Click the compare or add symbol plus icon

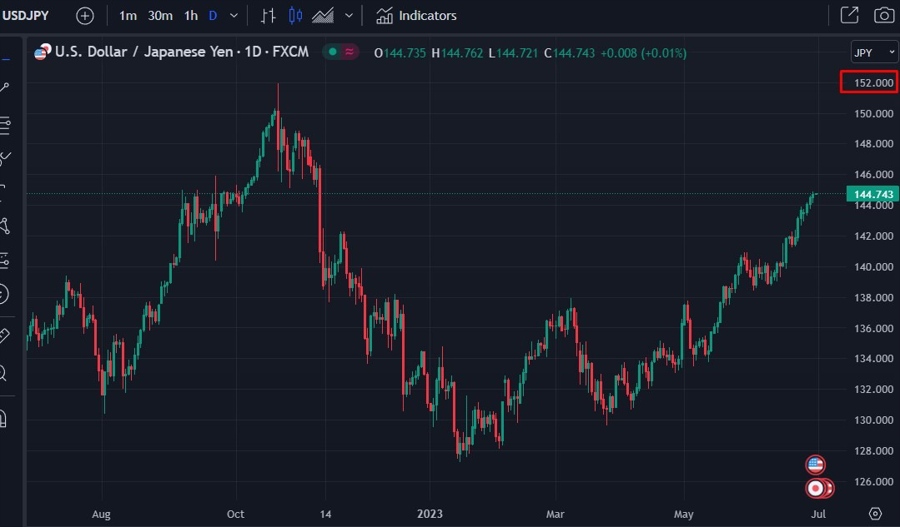pyautogui.click(x=85, y=16)
